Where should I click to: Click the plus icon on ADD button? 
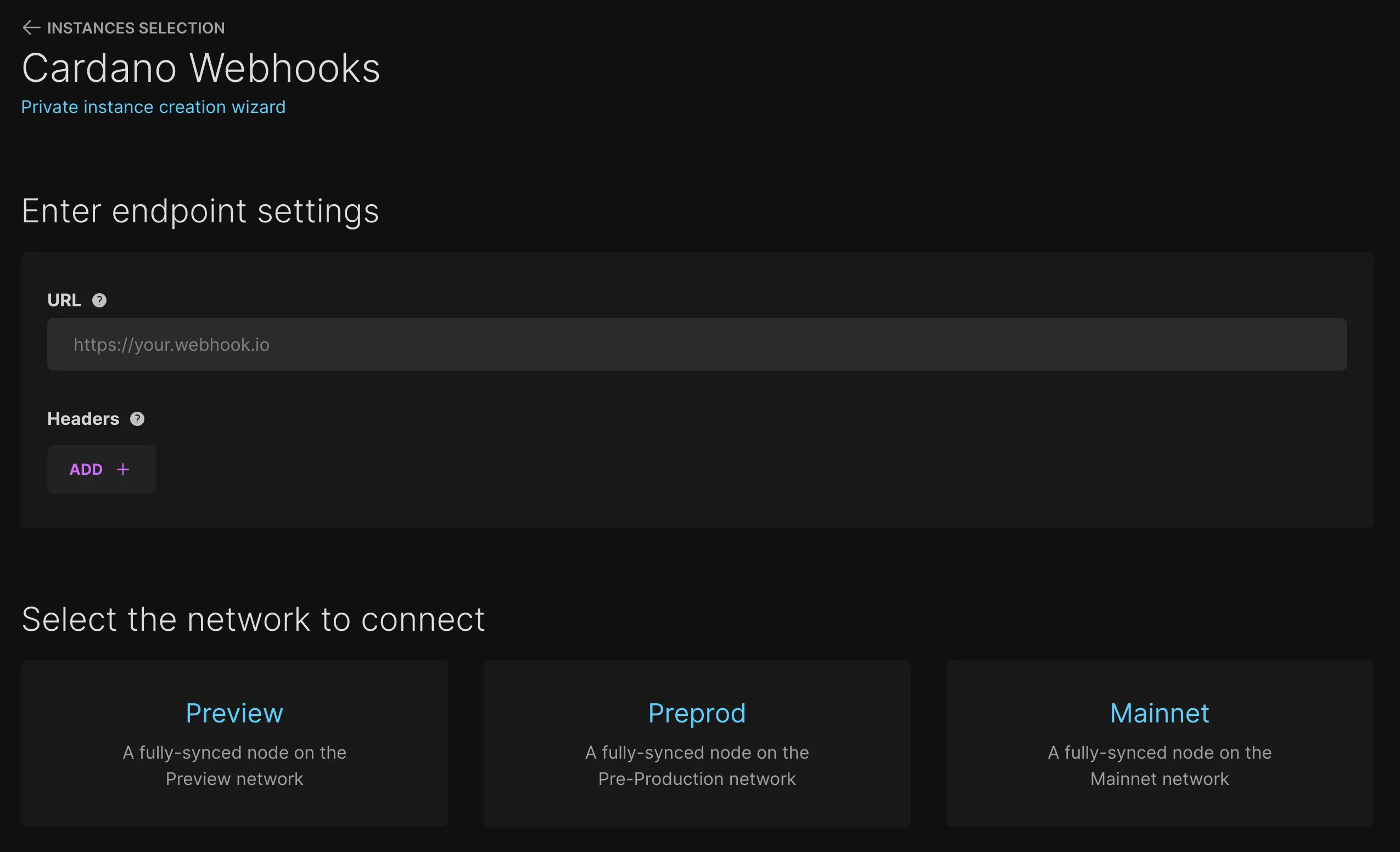click(x=123, y=469)
